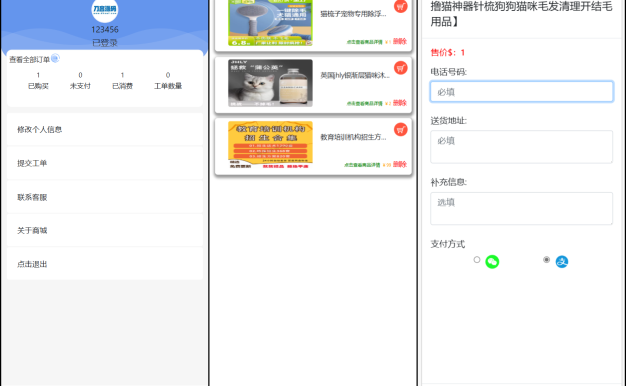Viewport: 626px width, 386px height.
Task: Open 联系客服 menu entry
Action: [x=105, y=197]
